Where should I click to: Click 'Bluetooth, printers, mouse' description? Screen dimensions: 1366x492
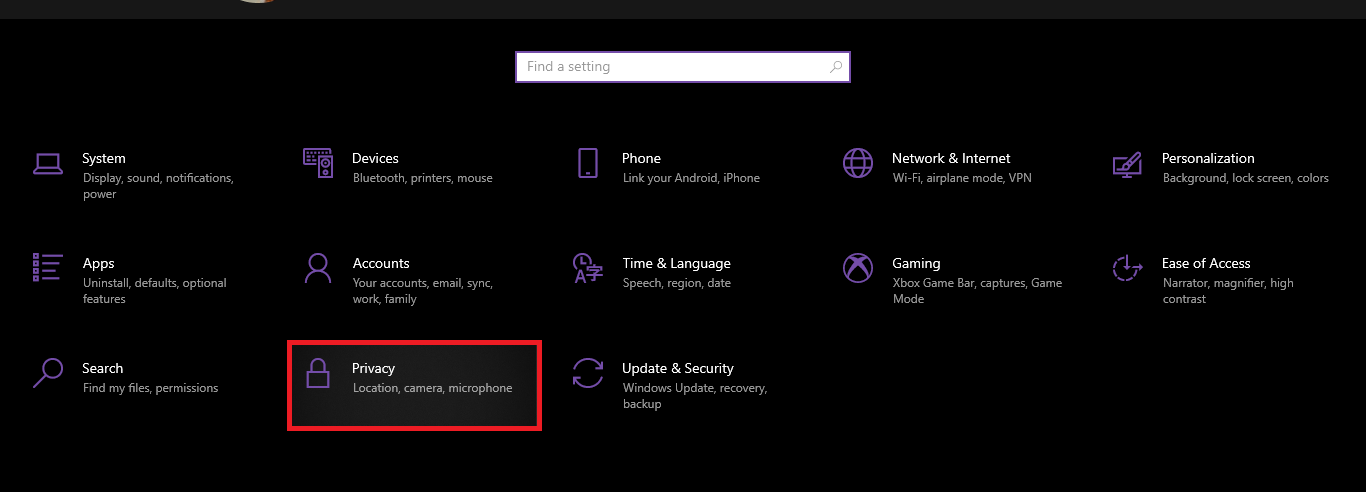pos(423,178)
